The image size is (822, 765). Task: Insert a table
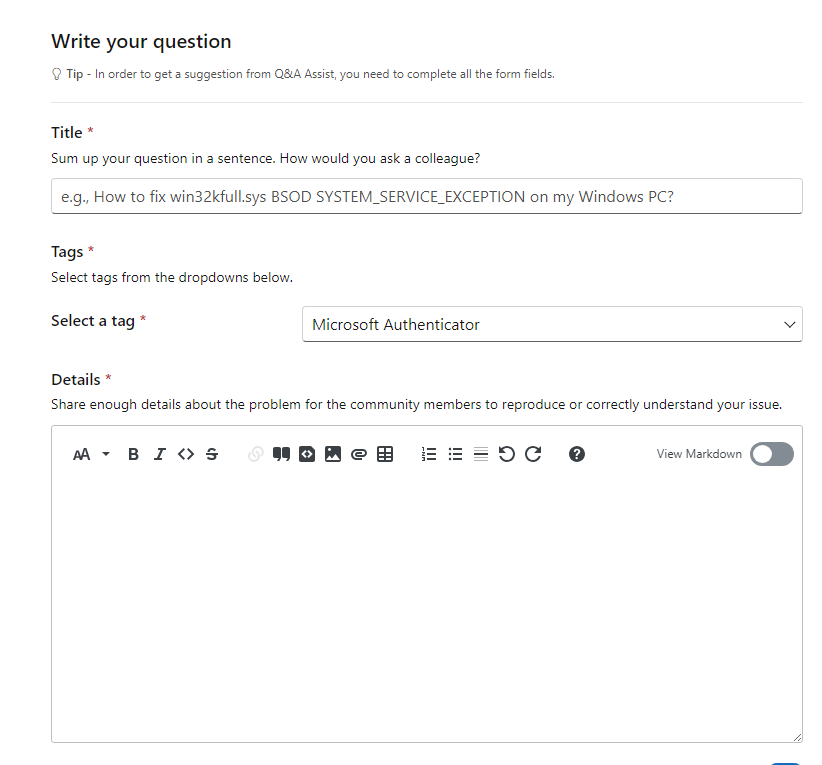pyautogui.click(x=385, y=454)
